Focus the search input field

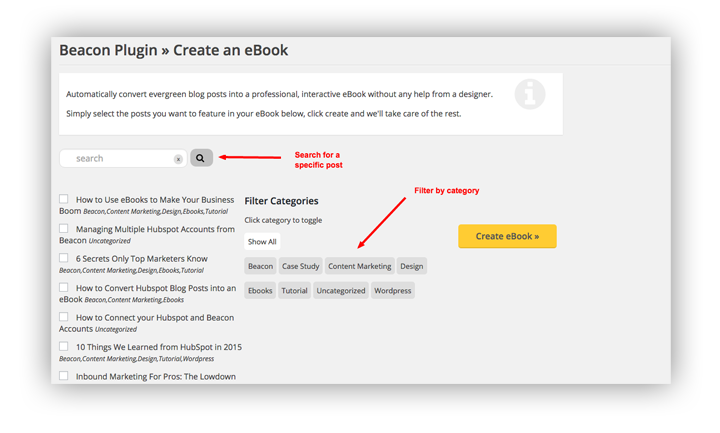123,158
